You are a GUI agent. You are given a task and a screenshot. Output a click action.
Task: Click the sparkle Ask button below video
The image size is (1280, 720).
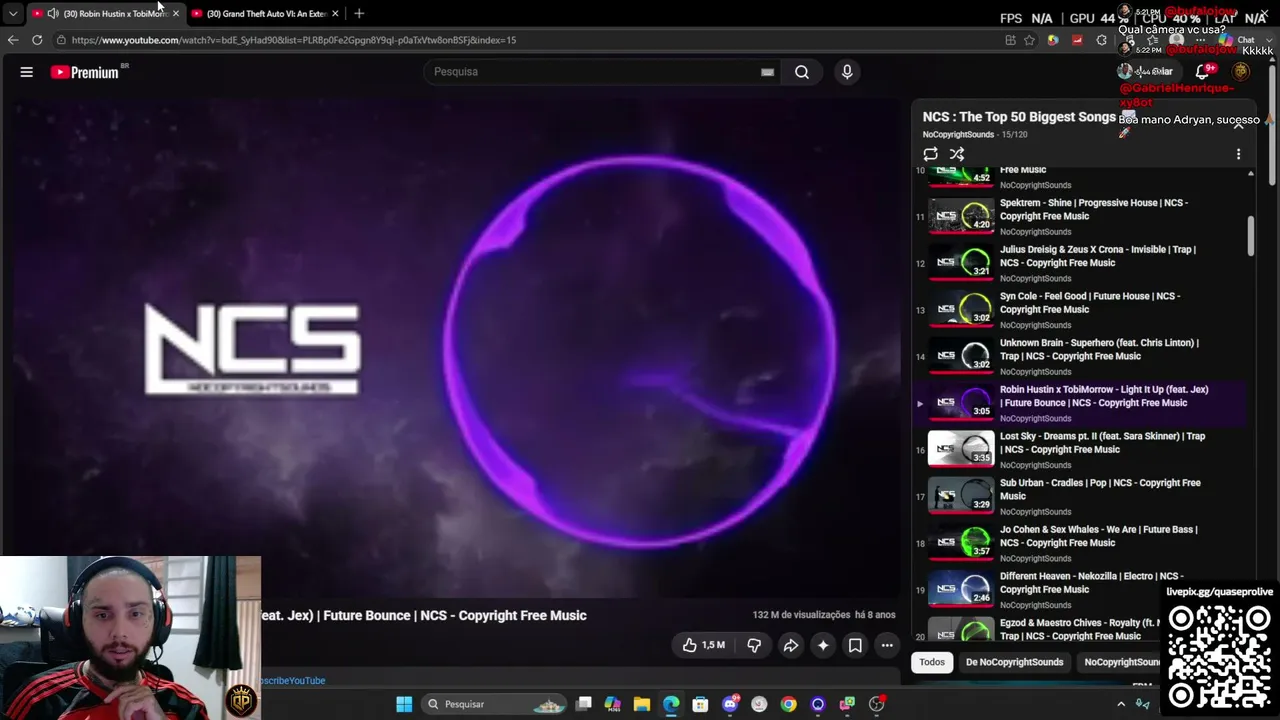(823, 646)
